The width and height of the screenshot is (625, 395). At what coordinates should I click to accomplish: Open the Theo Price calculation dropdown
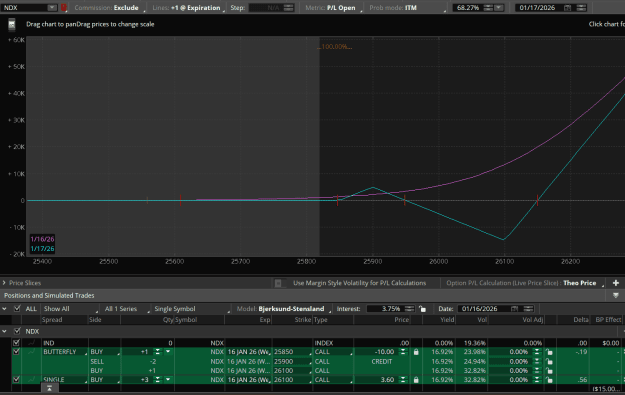point(583,283)
